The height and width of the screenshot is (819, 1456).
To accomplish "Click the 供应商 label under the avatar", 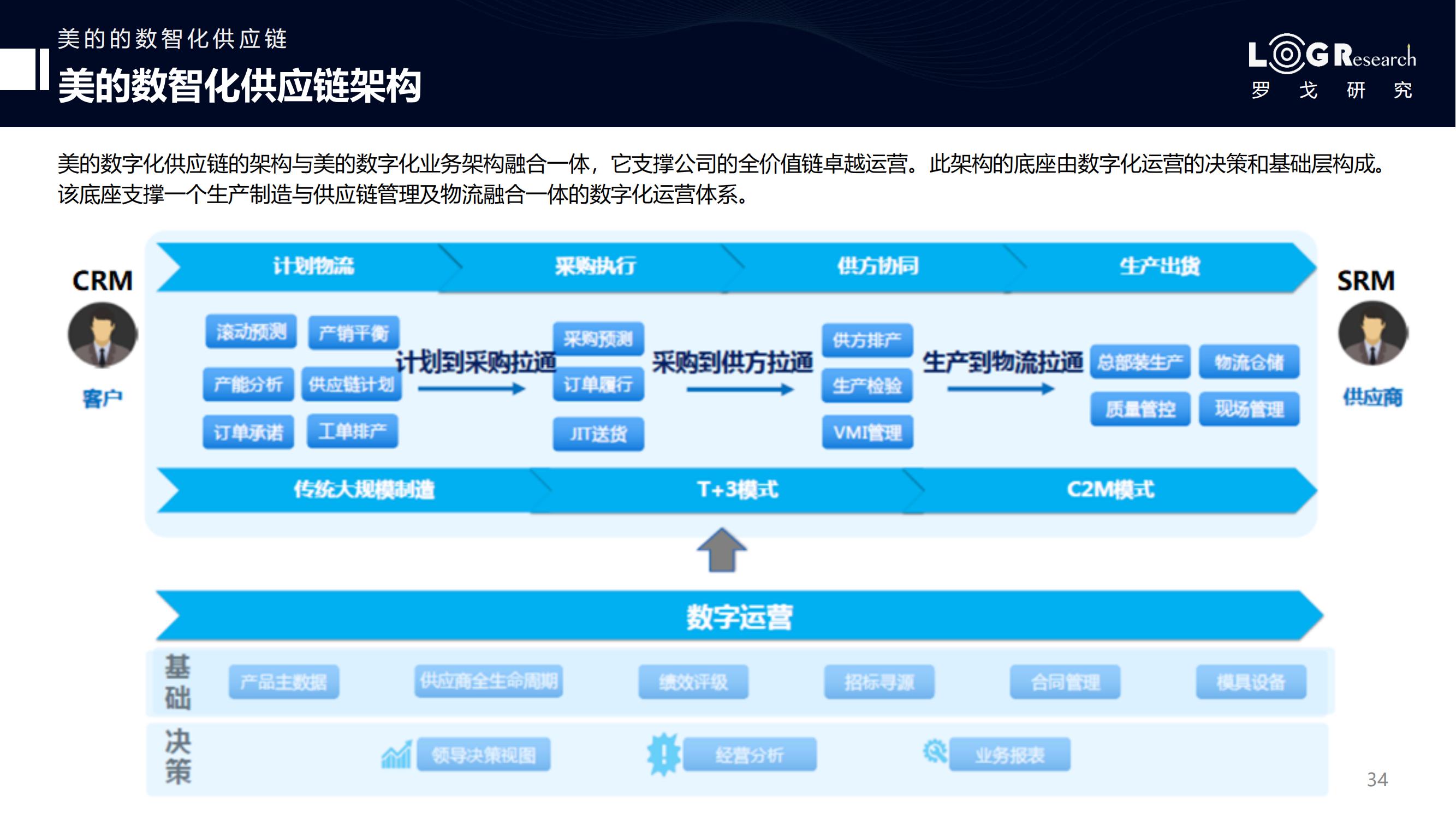I will [1373, 397].
